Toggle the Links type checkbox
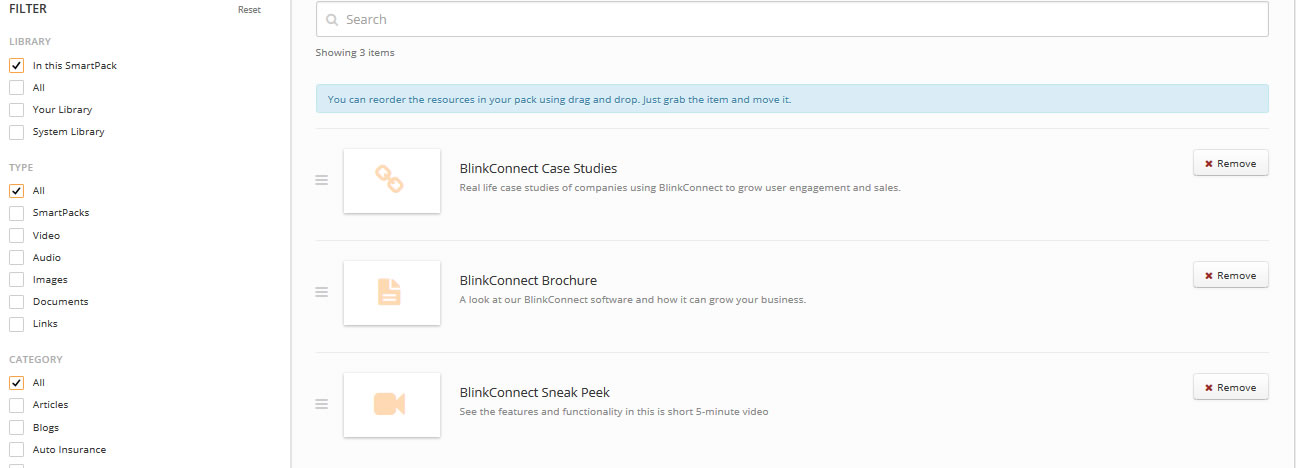The height and width of the screenshot is (468, 1296). [x=17, y=324]
